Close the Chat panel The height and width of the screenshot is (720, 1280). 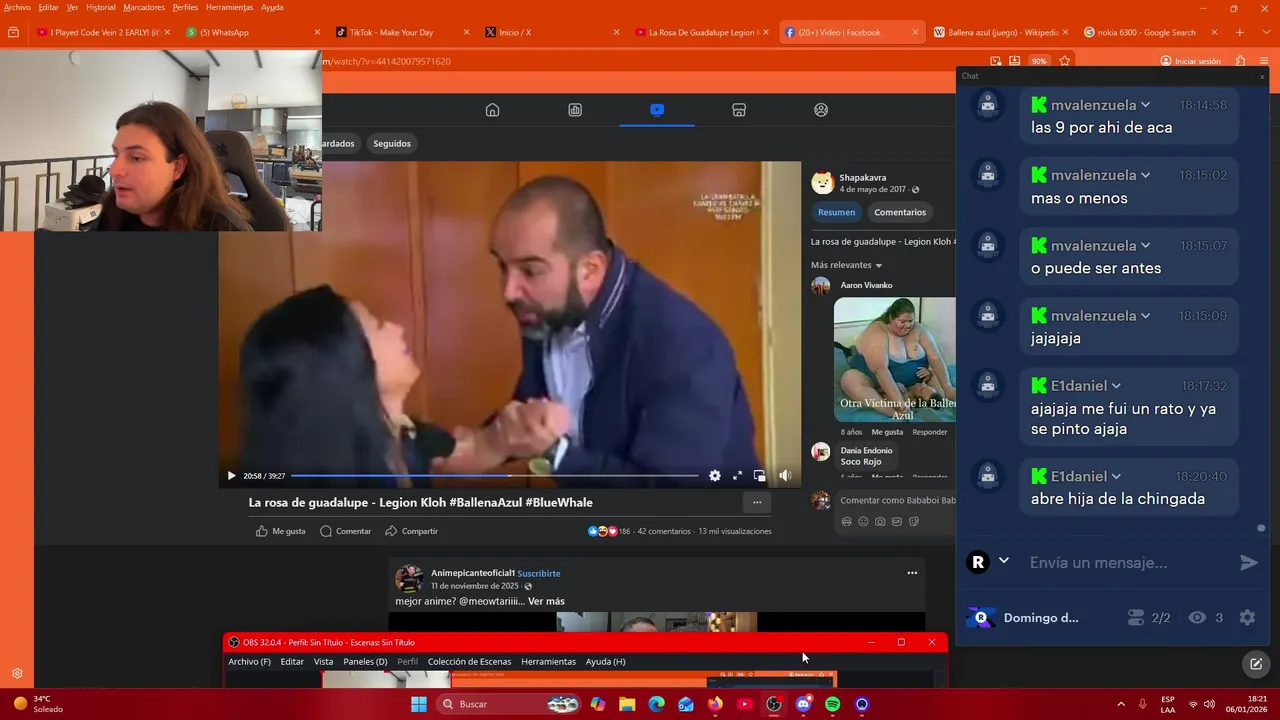[x=1262, y=76]
